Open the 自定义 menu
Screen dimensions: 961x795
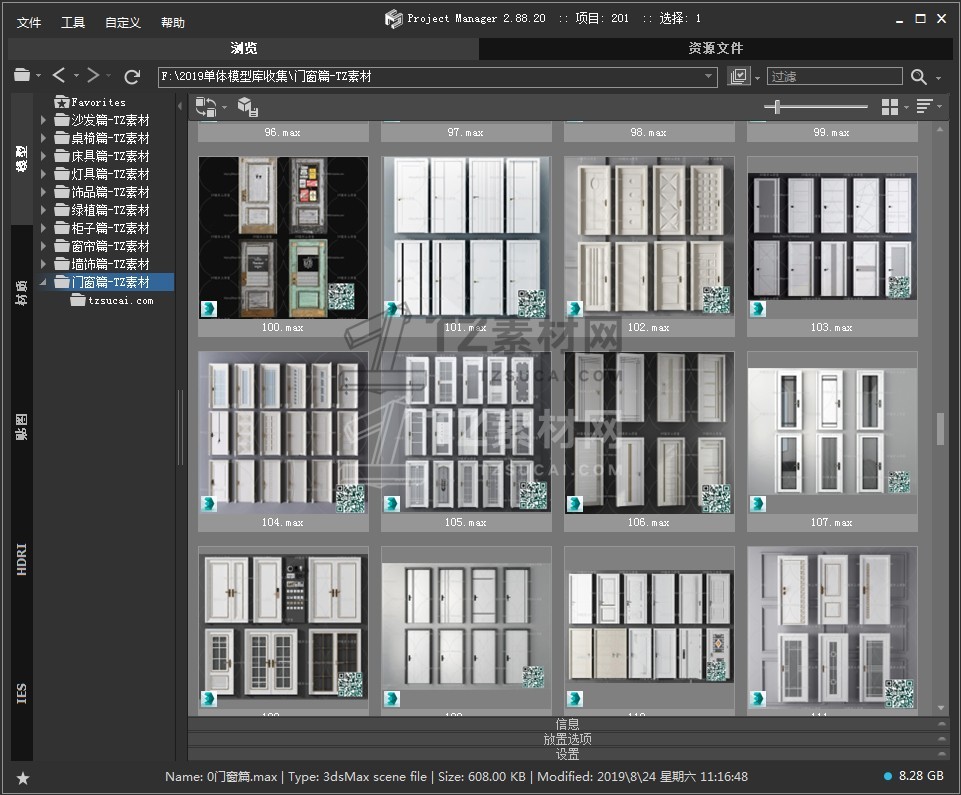tap(123, 22)
